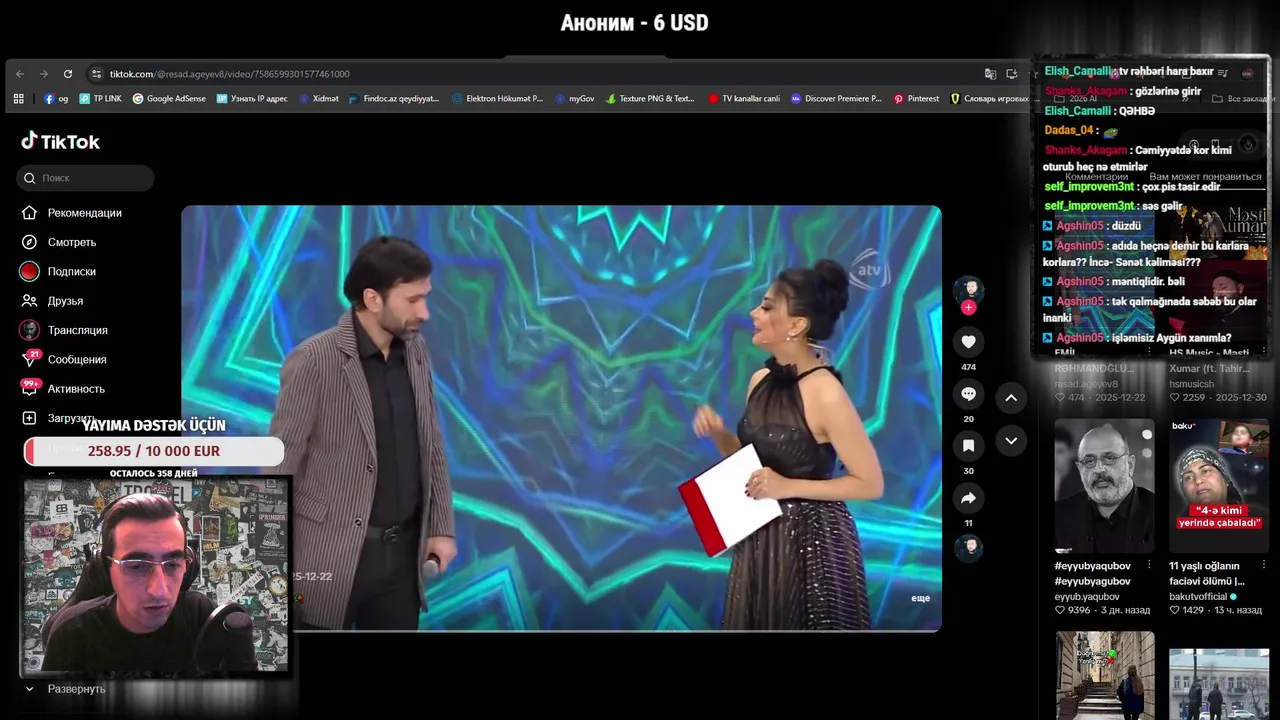This screenshot has height=720, width=1280.
Task: Open the stairway street video thumbnail
Action: (1104, 675)
